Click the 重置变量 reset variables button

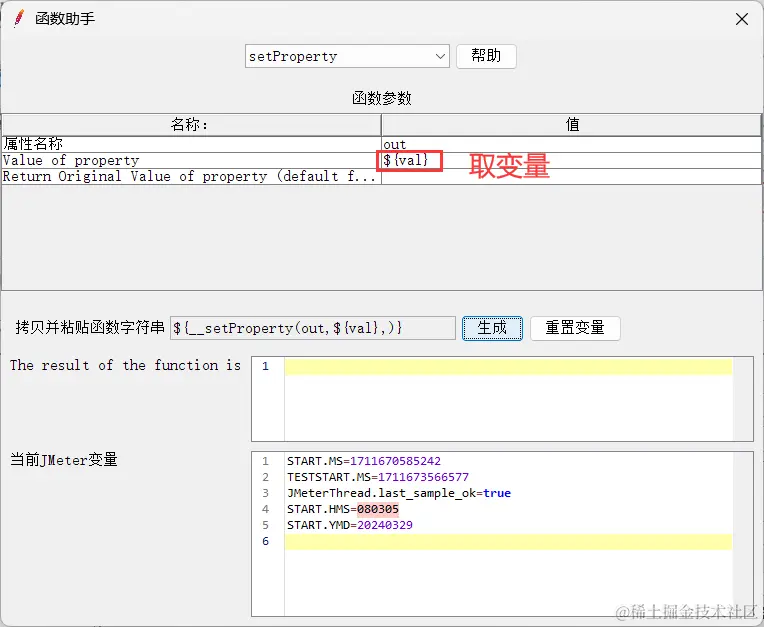[x=575, y=328]
